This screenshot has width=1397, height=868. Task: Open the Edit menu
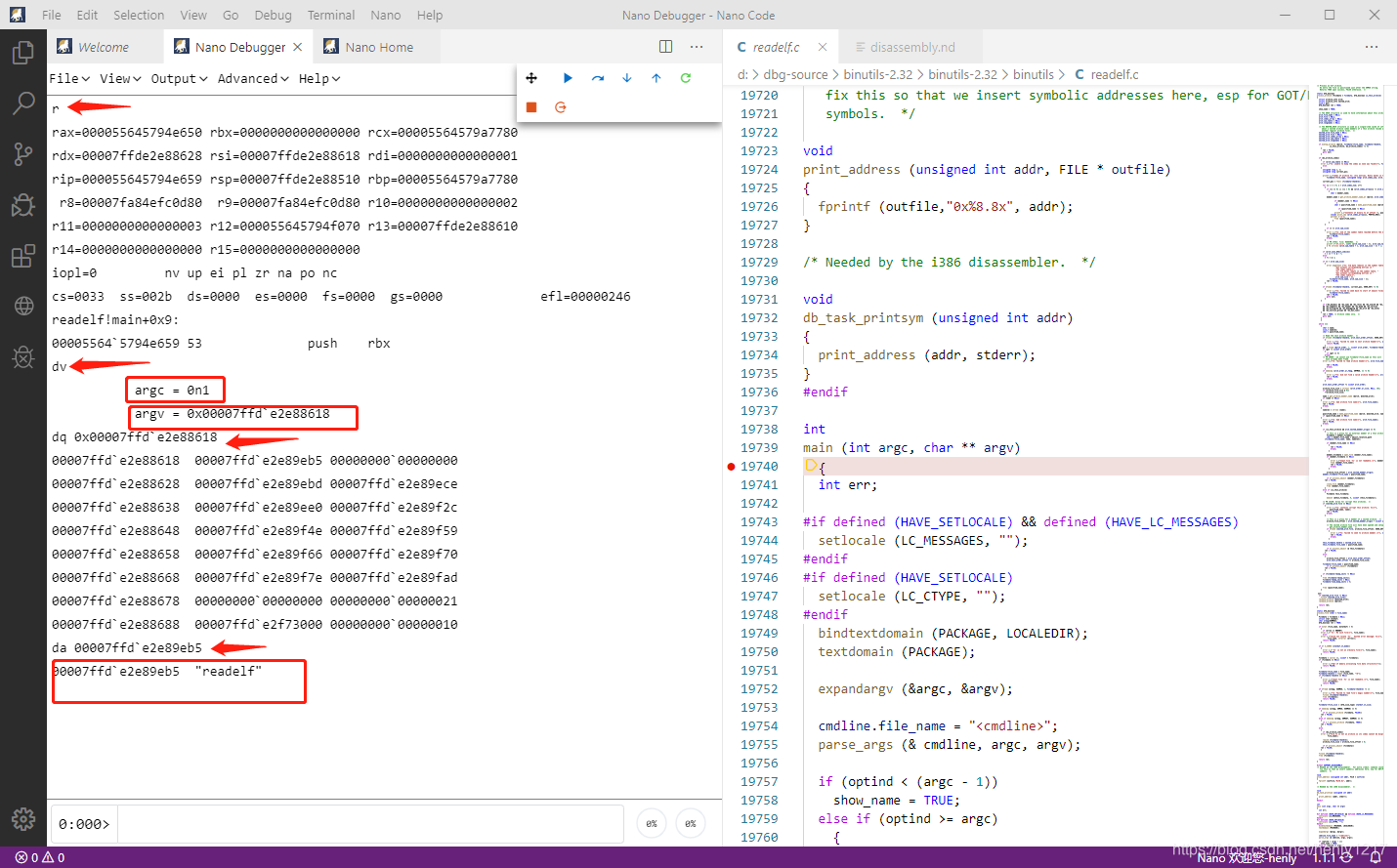pyautogui.click(x=87, y=15)
